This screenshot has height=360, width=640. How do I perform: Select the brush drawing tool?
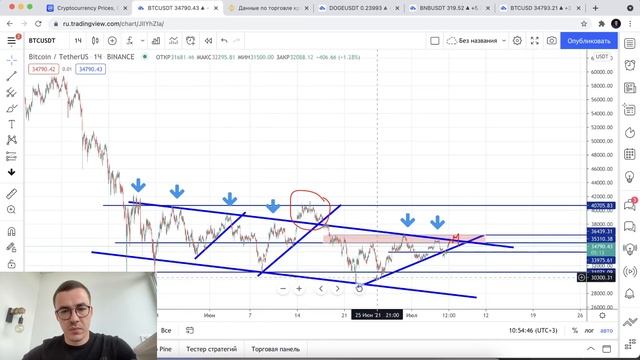[x=11, y=109]
